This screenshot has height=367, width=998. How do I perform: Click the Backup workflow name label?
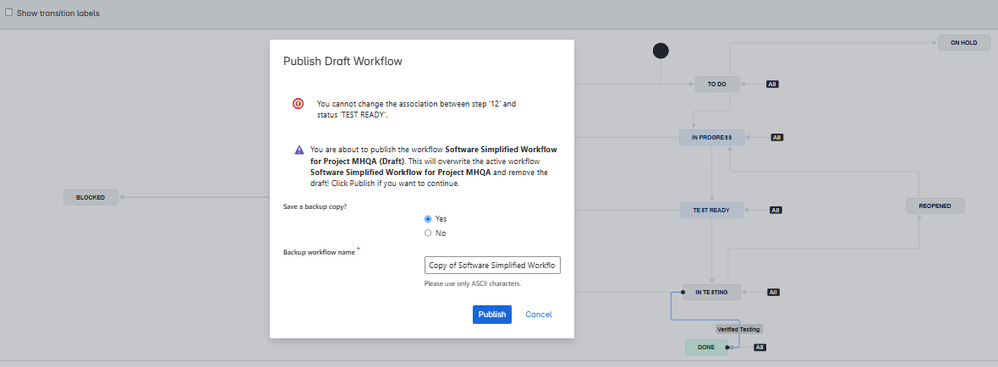click(x=319, y=252)
